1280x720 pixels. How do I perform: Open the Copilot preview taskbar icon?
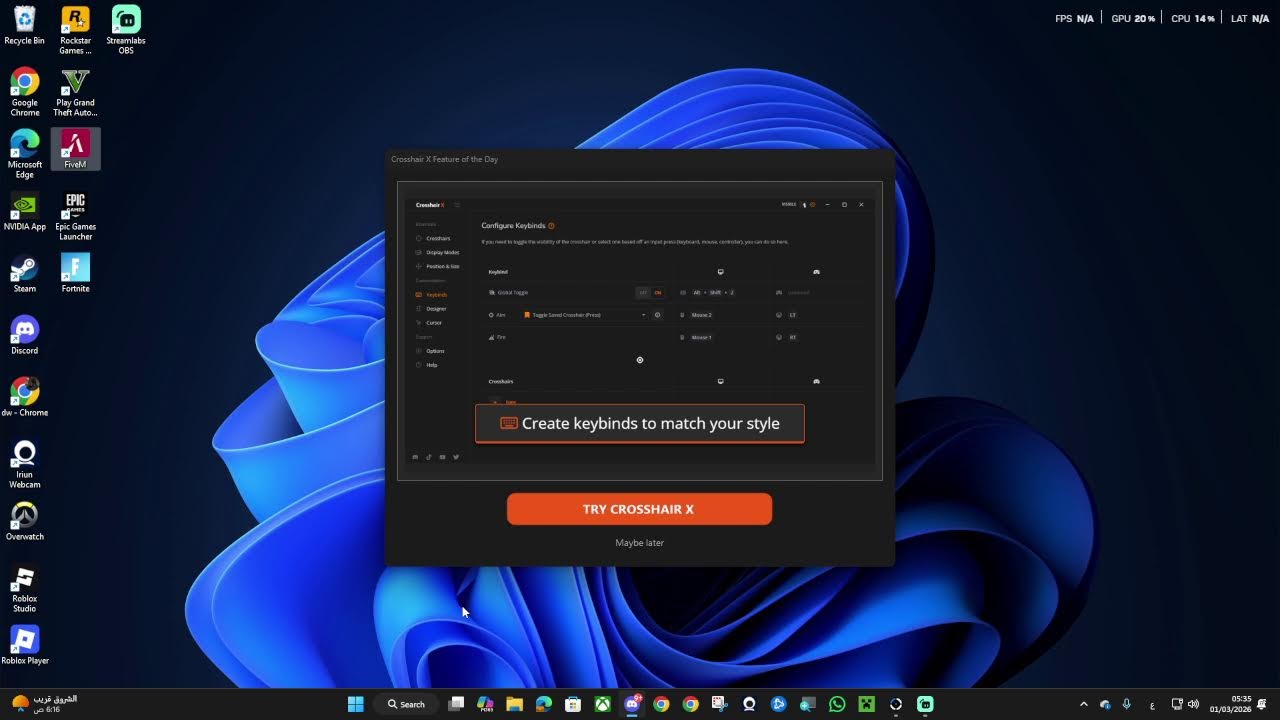tap(485, 704)
